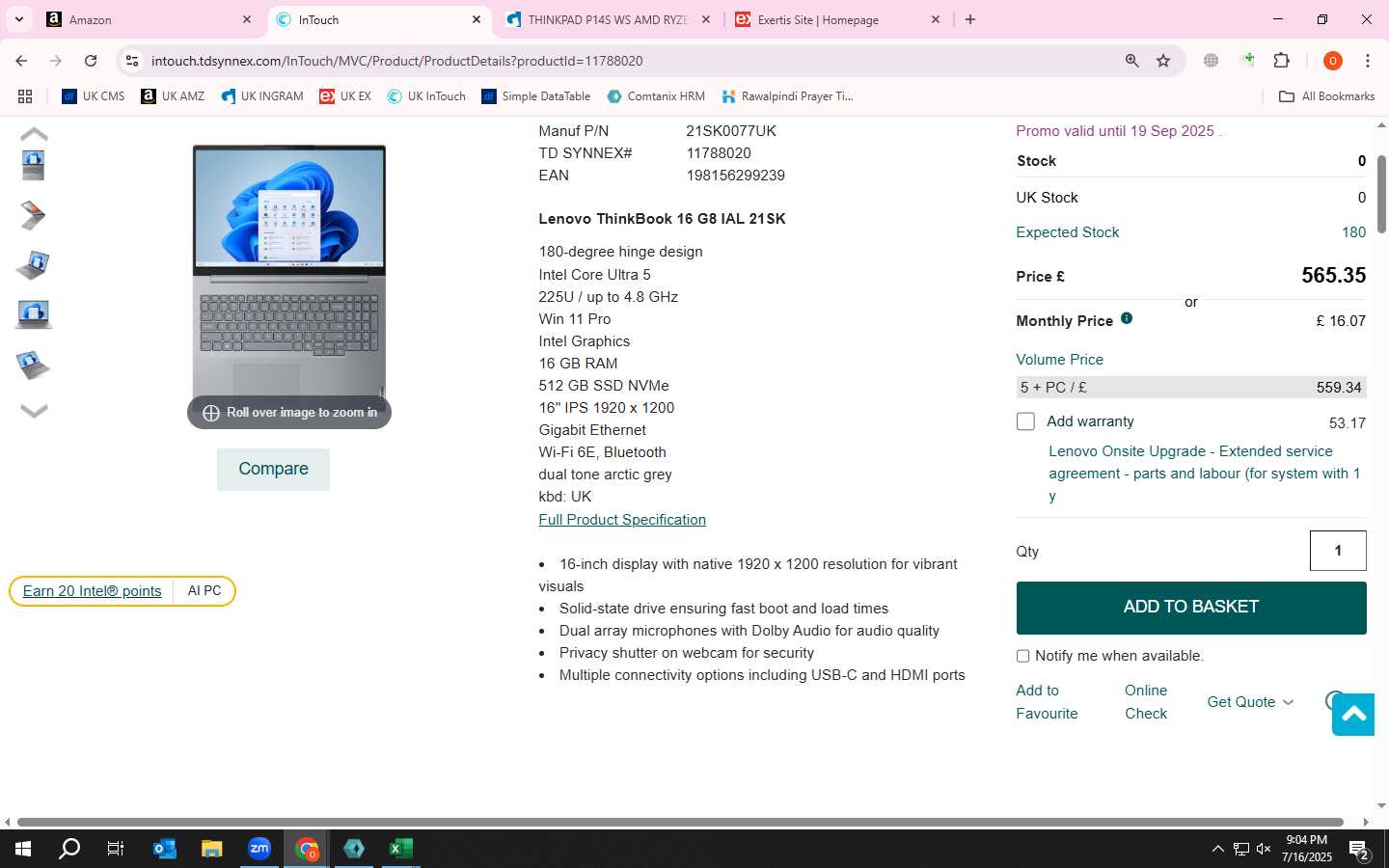View site information icon in address bar
This screenshot has height=868, width=1389.
pos(132,61)
